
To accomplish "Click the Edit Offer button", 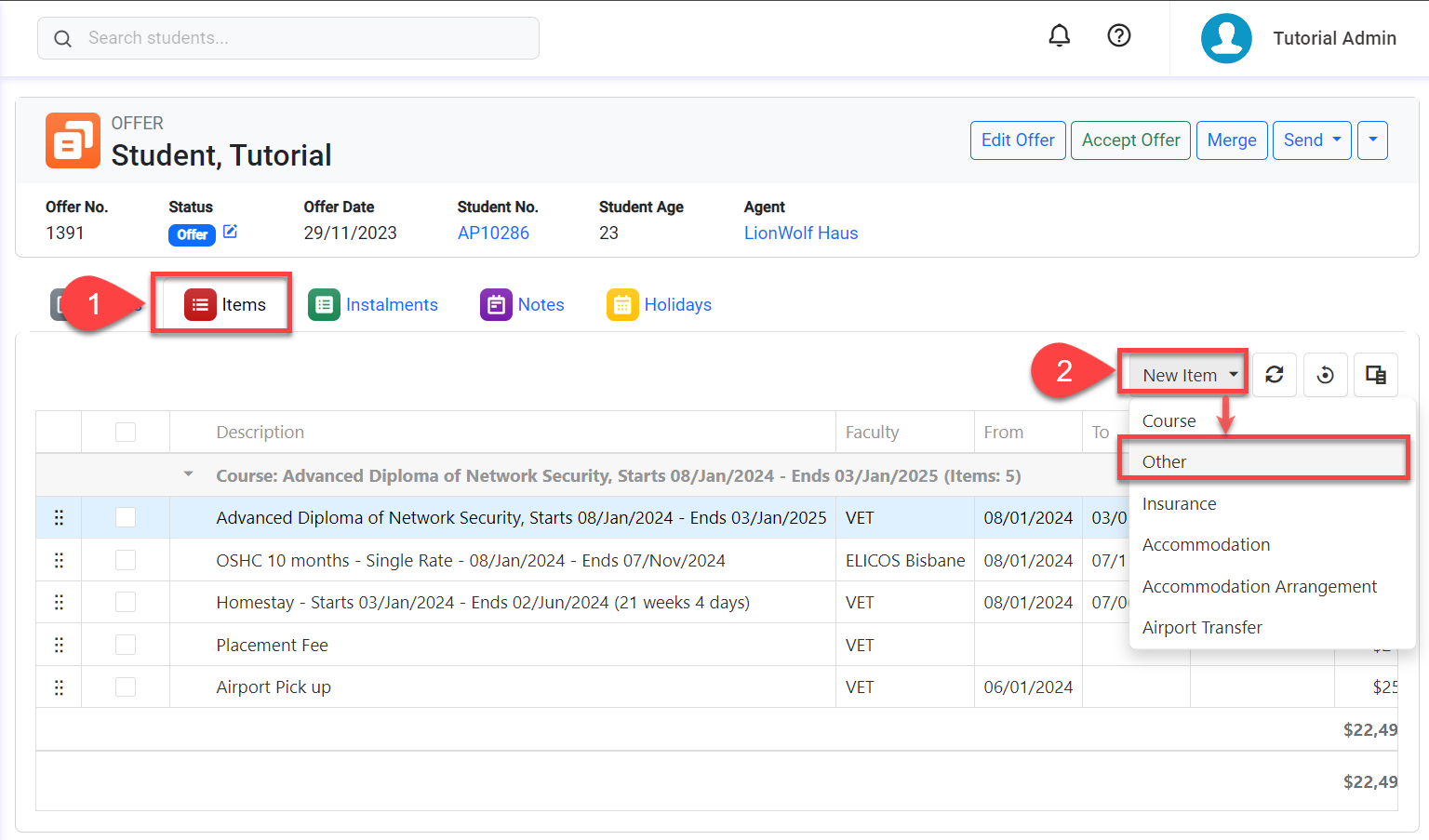I will [1018, 140].
